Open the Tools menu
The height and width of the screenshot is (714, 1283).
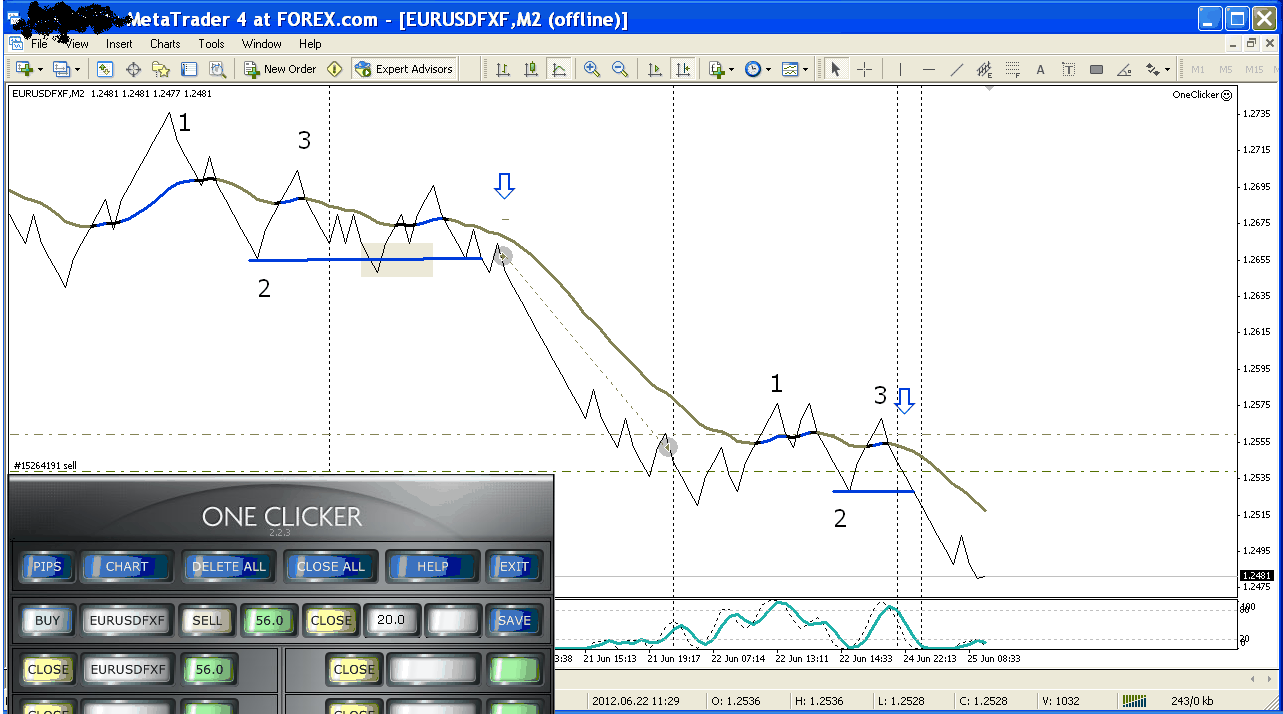point(211,44)
